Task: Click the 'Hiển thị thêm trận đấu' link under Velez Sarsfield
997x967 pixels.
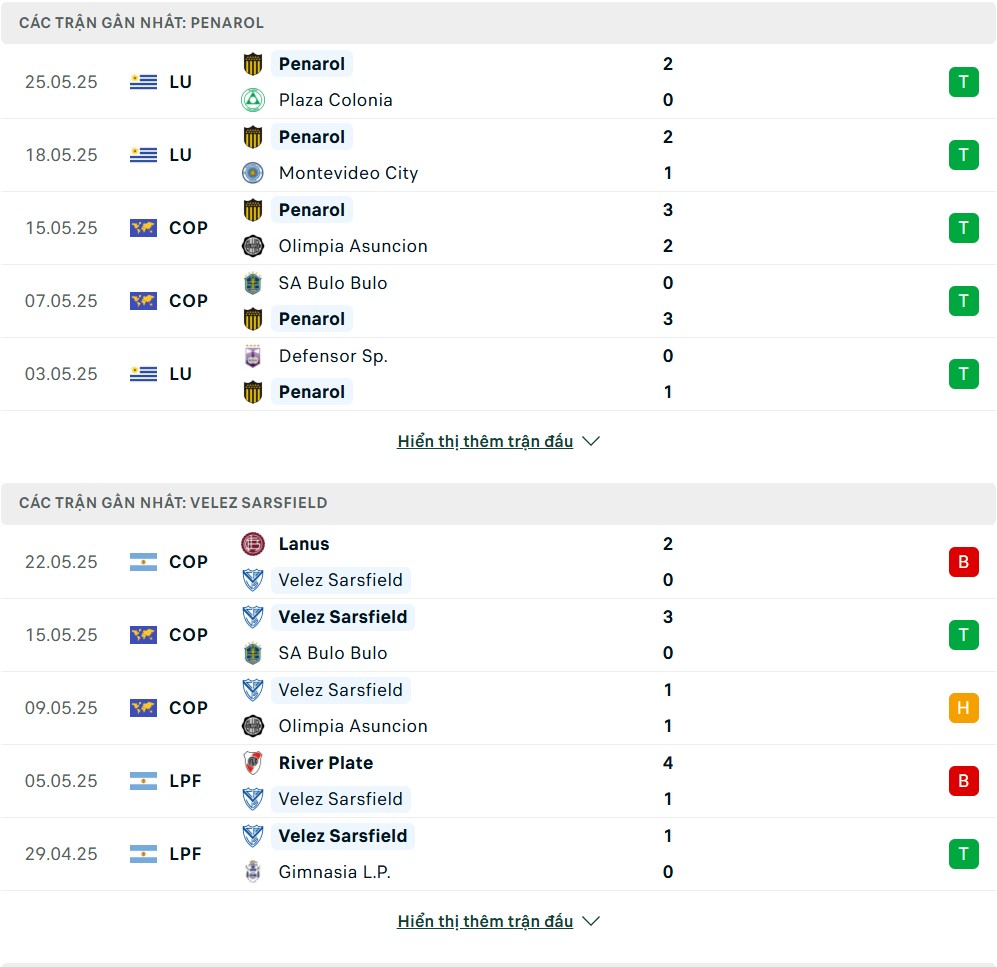Action: (x=485, y=921)
